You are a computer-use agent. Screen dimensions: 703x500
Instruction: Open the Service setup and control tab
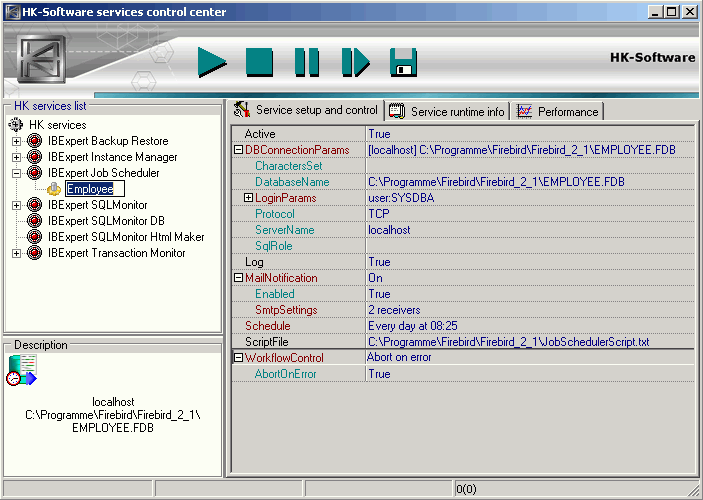[307, 110]
